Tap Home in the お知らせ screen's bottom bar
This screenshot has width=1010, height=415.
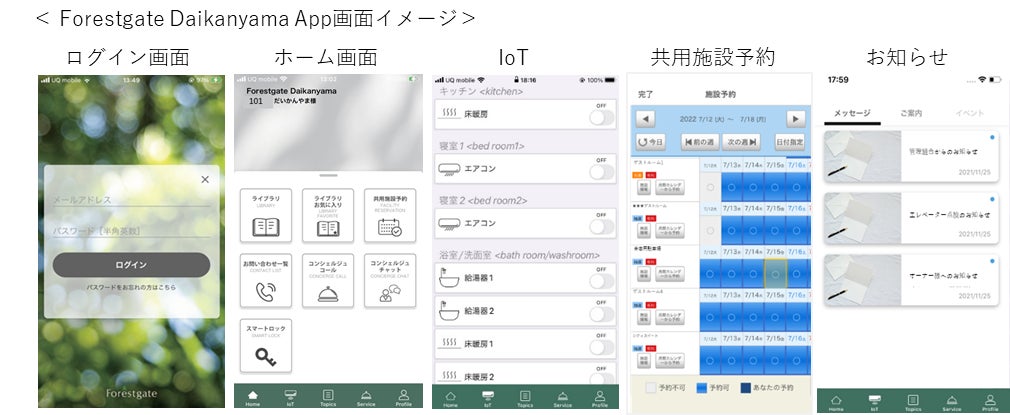click(836, 403)
